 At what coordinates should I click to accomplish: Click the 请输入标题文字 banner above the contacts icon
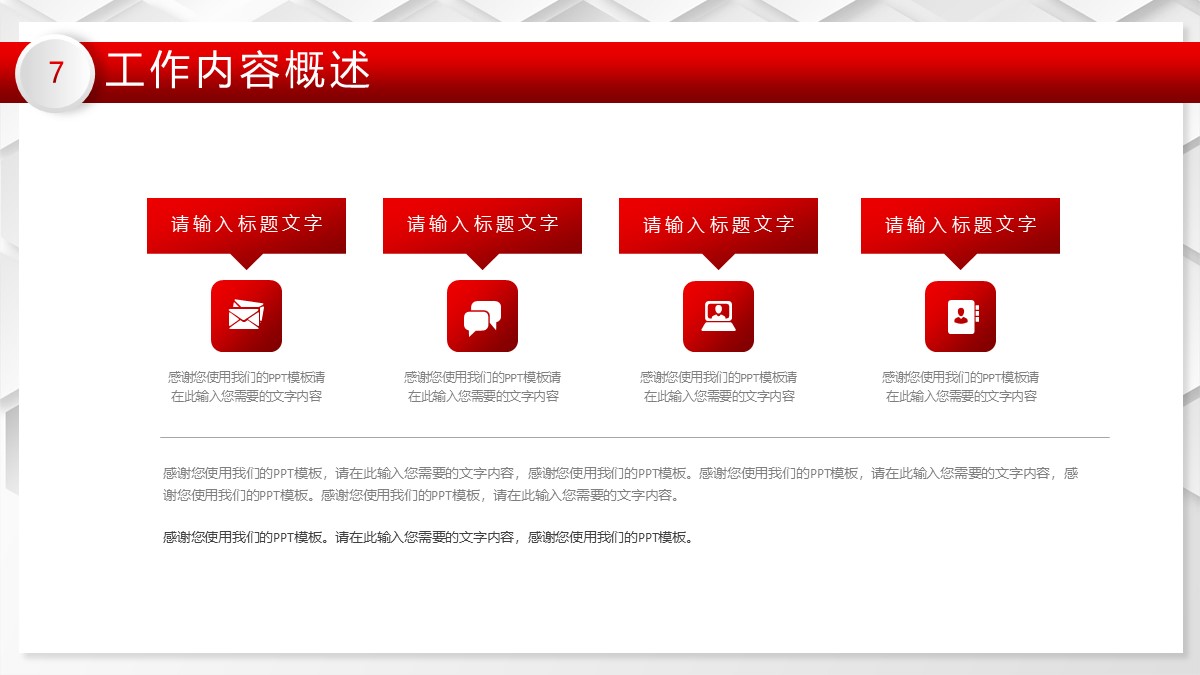click(960, 224)
